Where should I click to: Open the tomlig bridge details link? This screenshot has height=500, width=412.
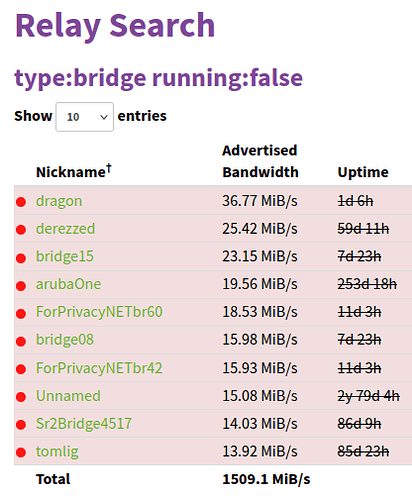57,452
